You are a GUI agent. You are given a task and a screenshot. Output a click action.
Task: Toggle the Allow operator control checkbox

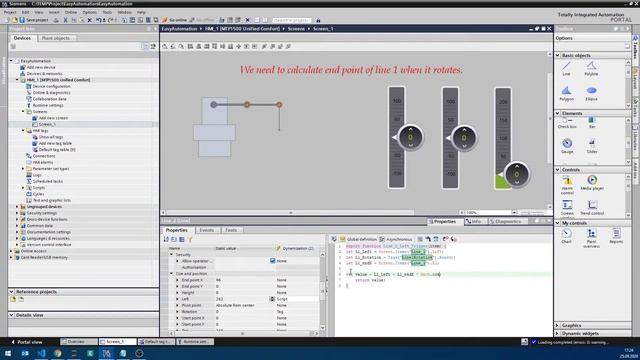pos(272,260)
